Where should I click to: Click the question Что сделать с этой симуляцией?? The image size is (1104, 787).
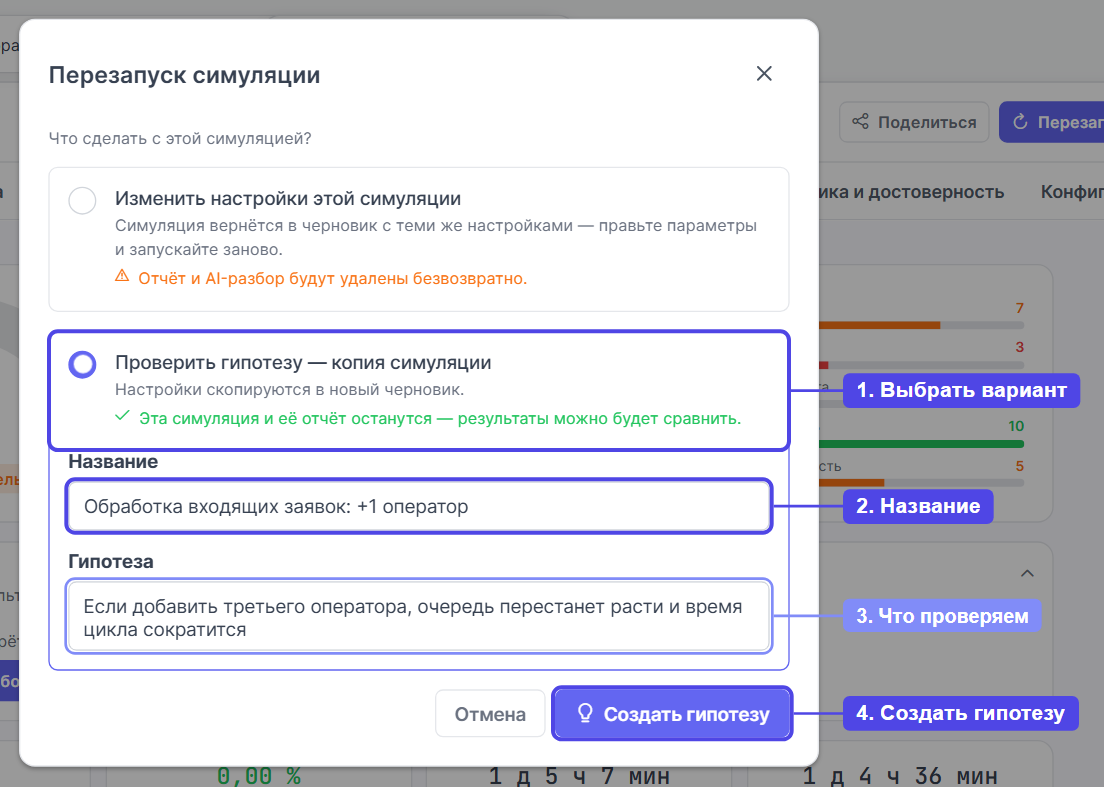[180, 138]
